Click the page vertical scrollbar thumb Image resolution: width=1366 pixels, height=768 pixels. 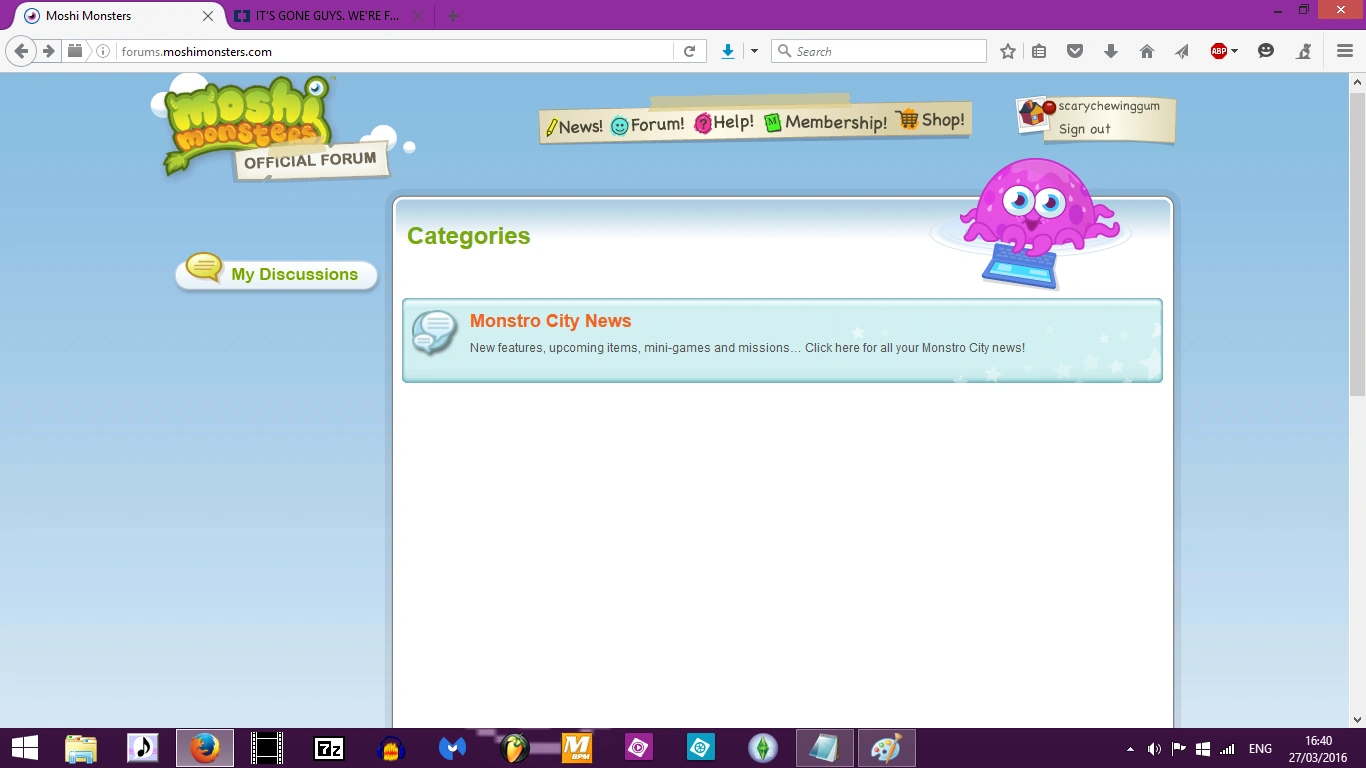(1357, 245)
